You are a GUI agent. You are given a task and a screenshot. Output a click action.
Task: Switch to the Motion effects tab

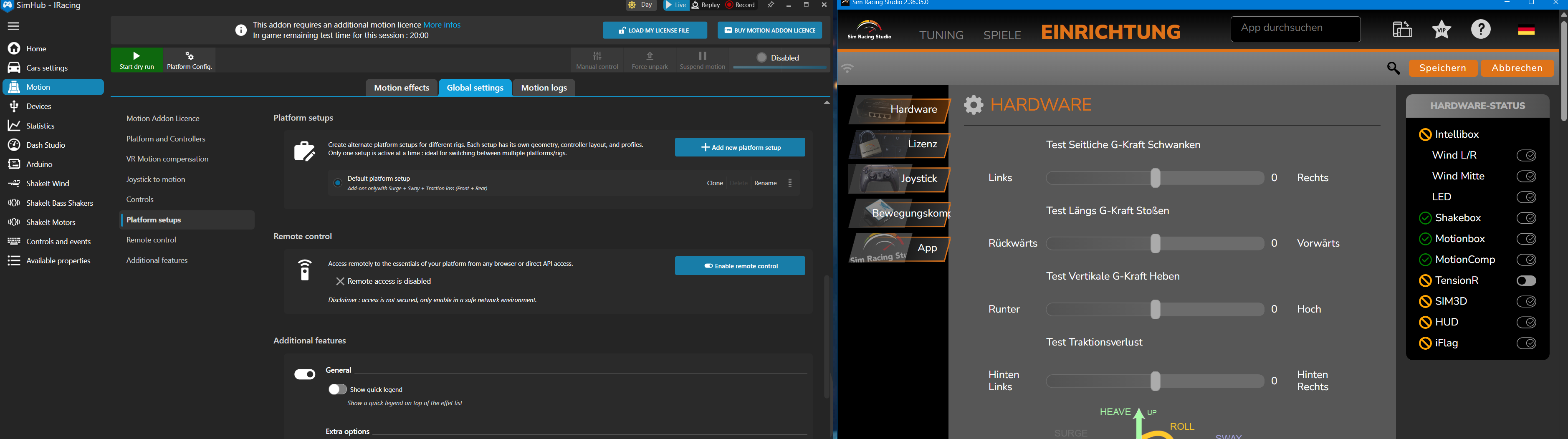click(x=402, y=88)
